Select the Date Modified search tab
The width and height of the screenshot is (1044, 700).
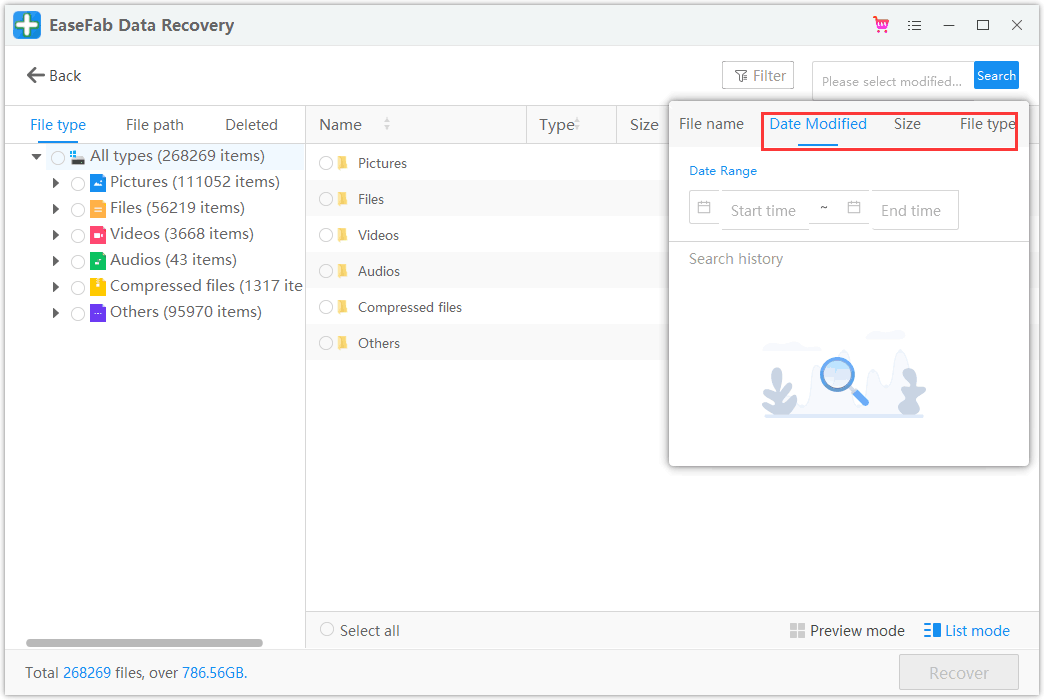pyautogui.click(x=818, y=124)
